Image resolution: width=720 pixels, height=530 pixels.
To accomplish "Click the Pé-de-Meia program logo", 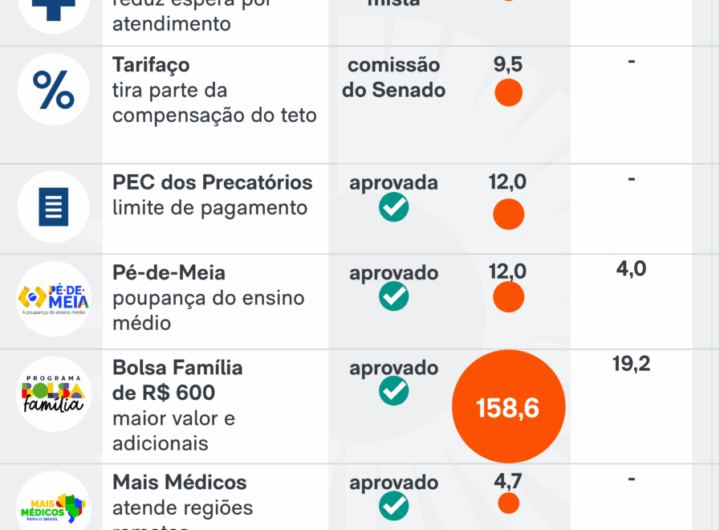I will [x=54, y=298].
